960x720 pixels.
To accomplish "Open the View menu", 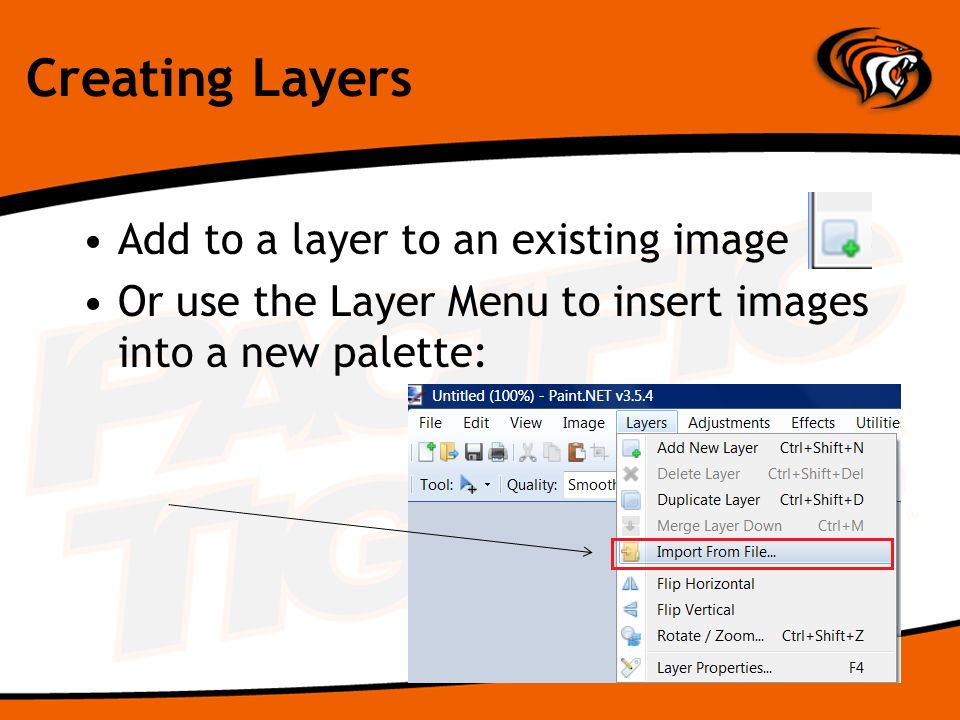I will tap(525, 422).
